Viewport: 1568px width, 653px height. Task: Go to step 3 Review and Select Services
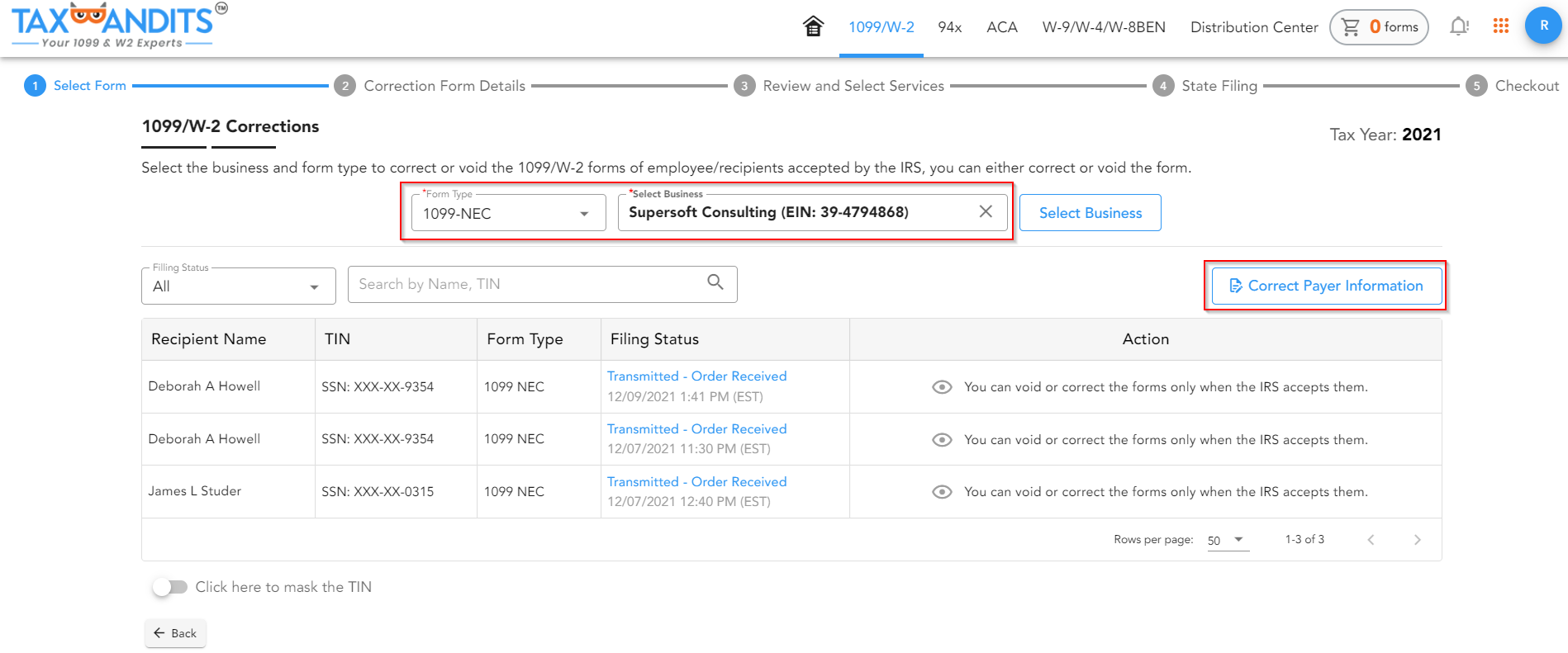click(839, 86)
